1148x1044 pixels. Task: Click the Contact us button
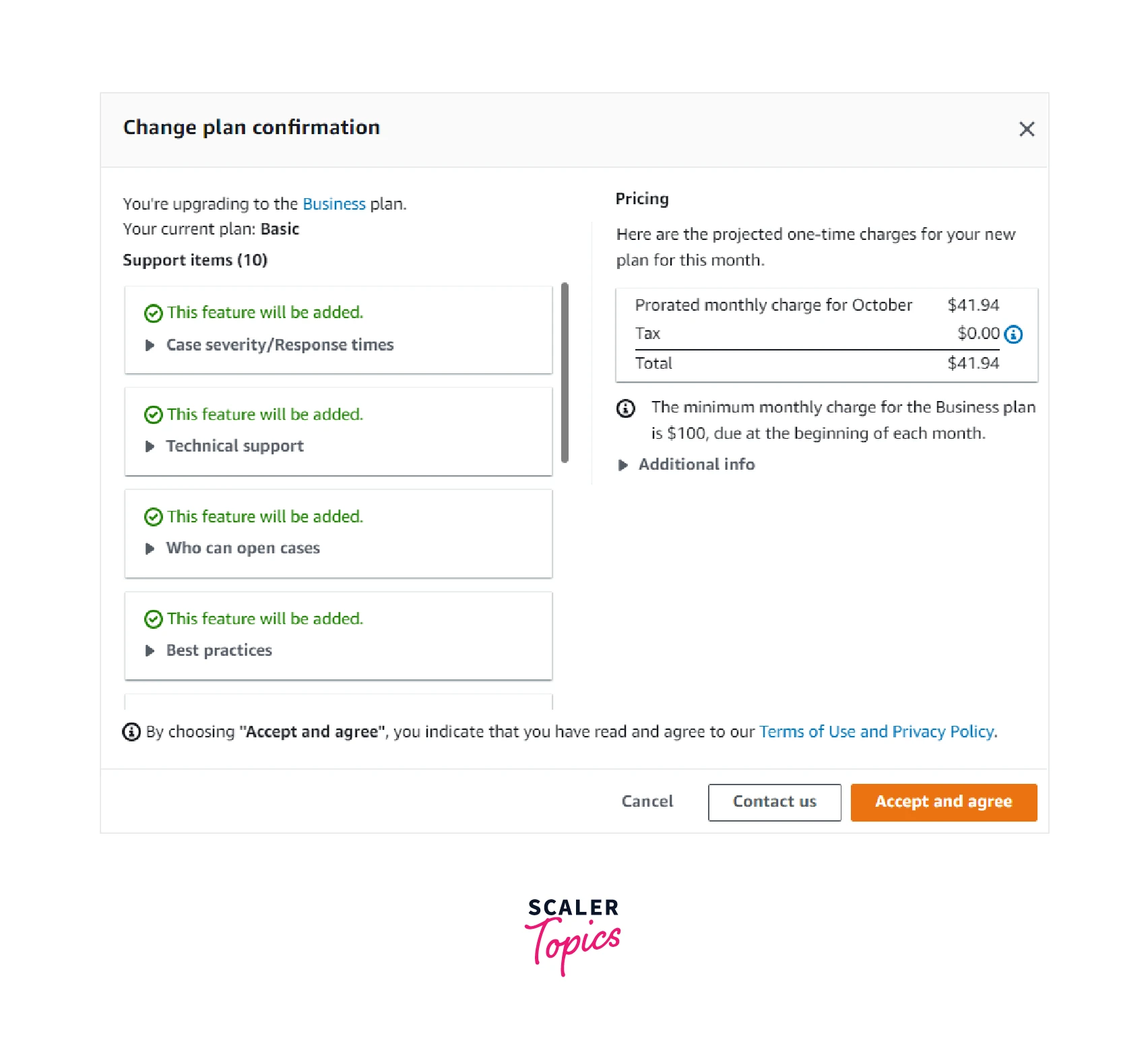tap(774, 802)
